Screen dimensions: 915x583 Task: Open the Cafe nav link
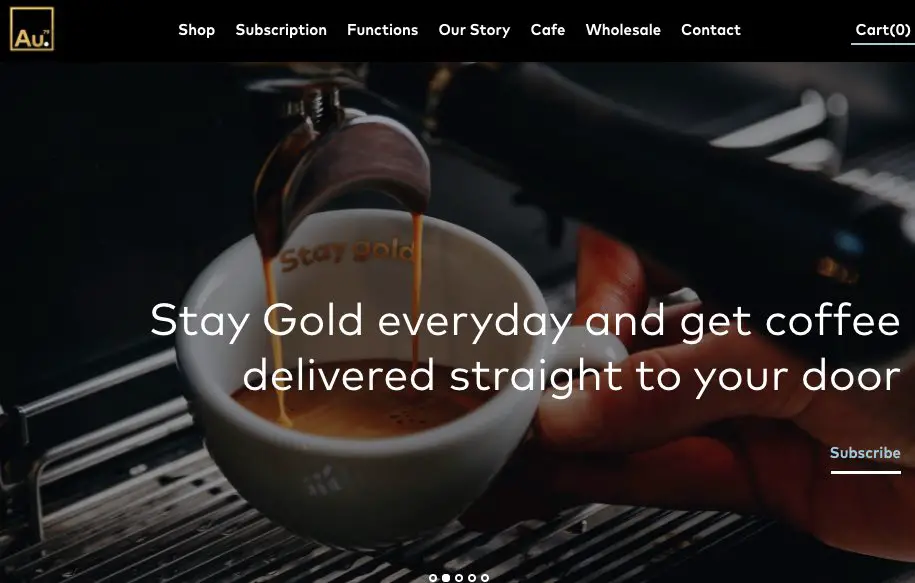tap(548, 30)
